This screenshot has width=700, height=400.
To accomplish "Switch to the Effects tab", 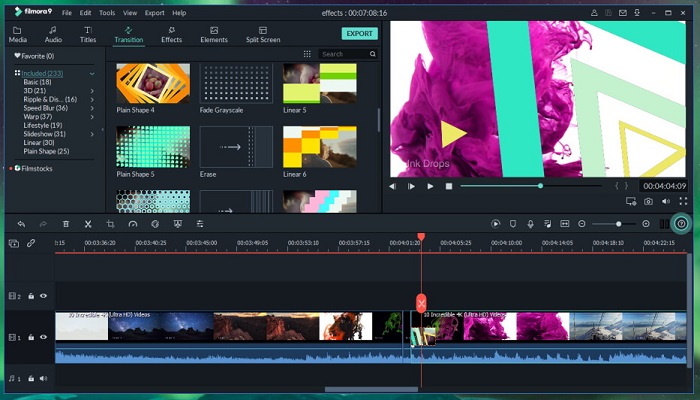I will click(x=171, y=34).
